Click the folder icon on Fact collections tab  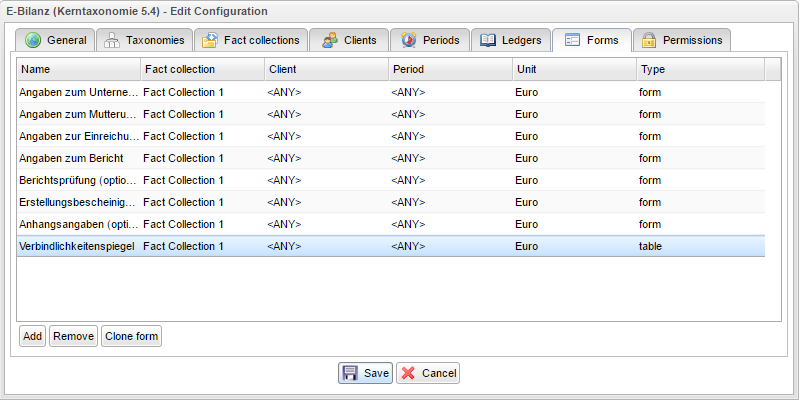point(210,40)
